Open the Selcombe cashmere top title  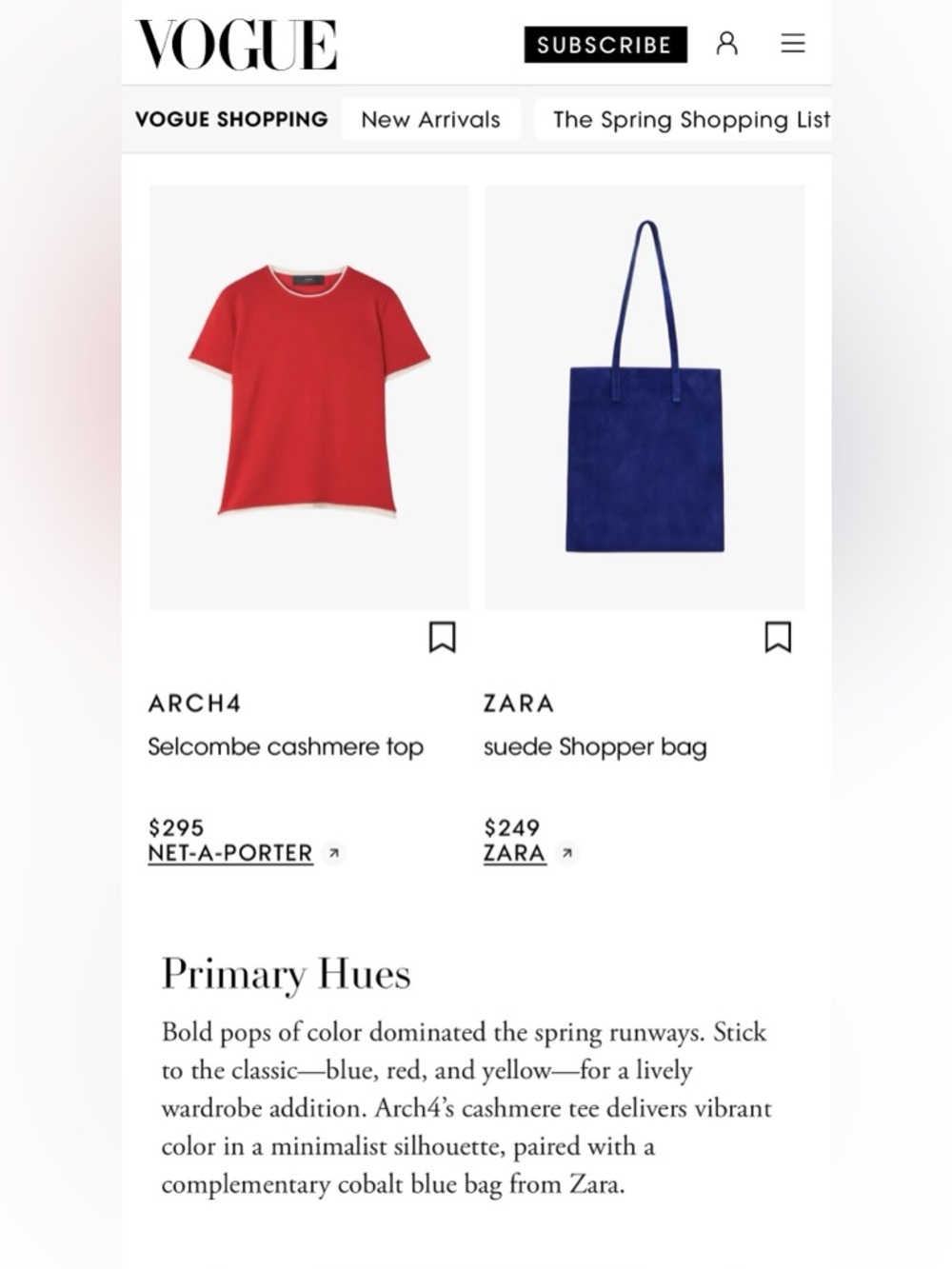[x=286, y=746]
